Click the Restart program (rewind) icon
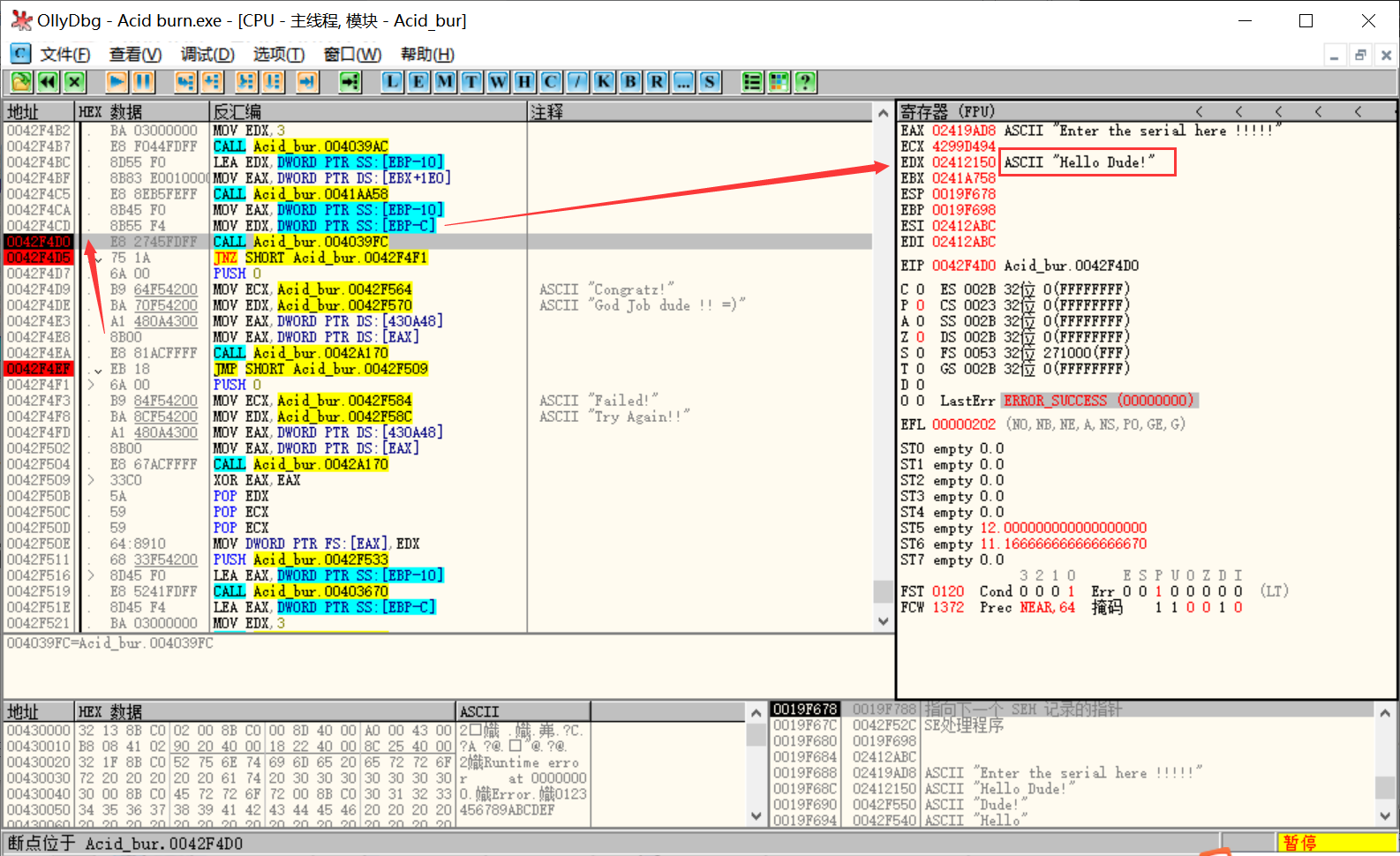Viewport: 1400px width, 856px height. (x=48, y=82)
